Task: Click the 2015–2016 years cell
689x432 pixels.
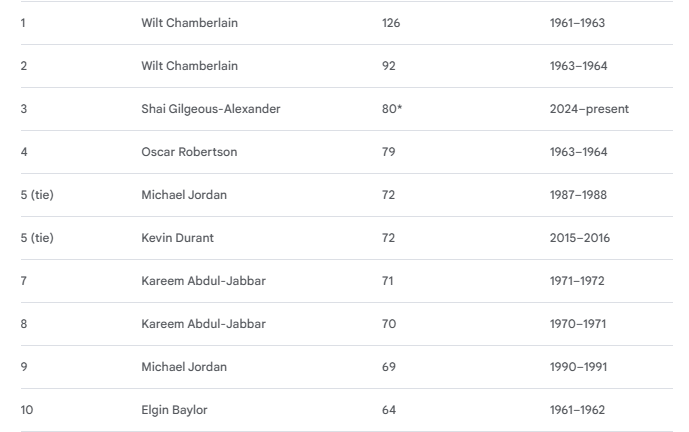Action: coord(579,238)
